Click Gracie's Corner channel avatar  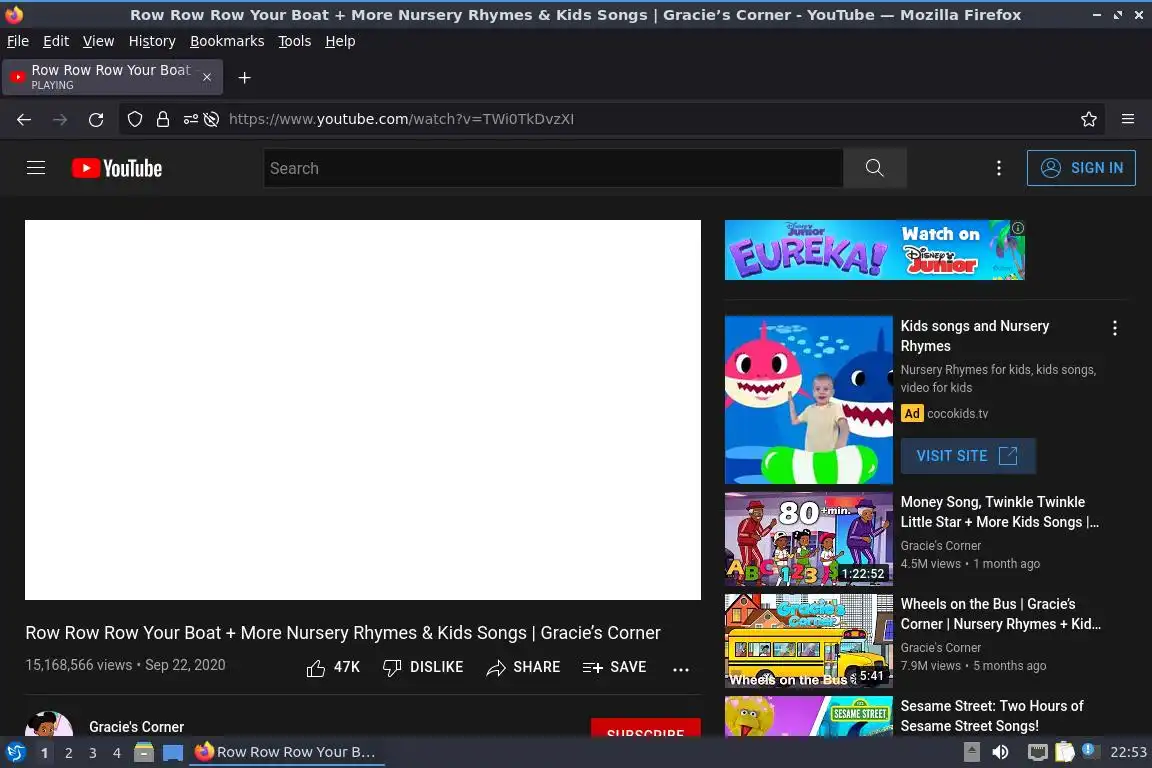(x=49, y=724)
